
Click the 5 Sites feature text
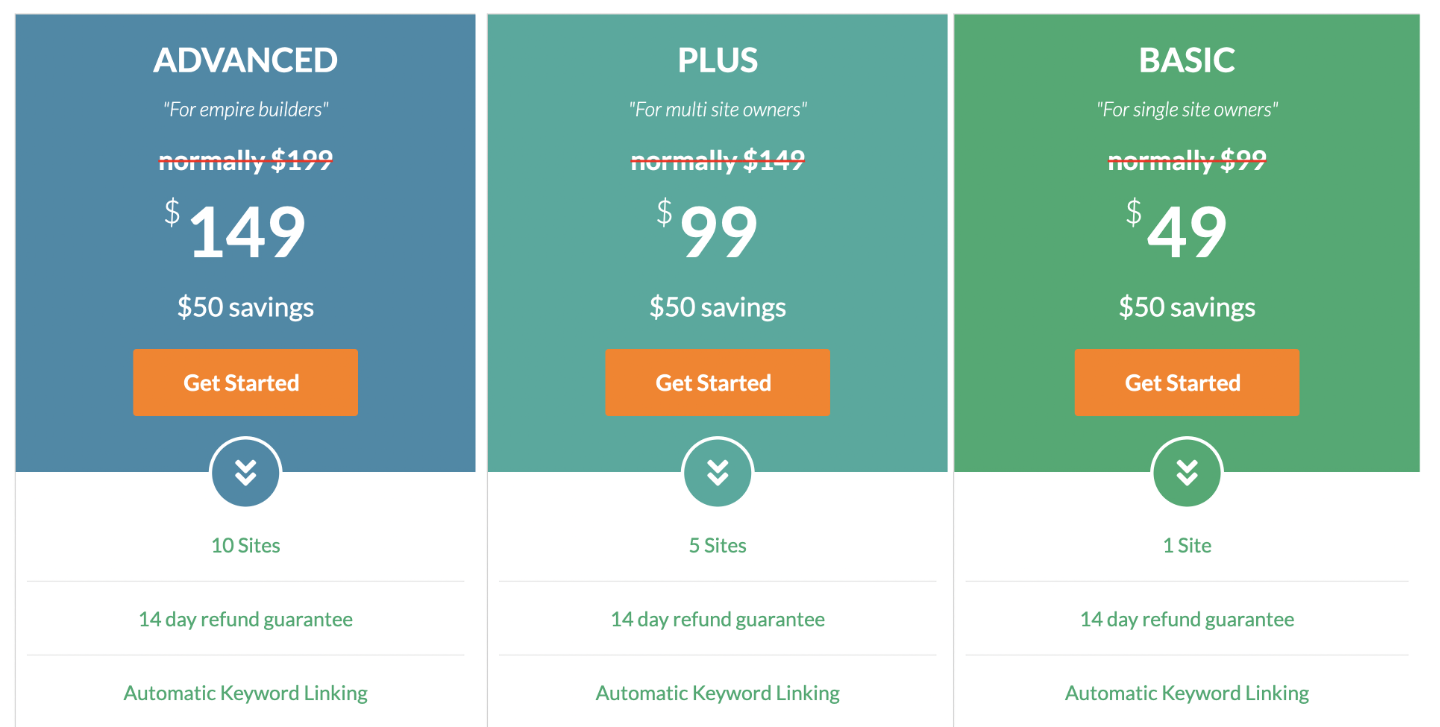717,545
